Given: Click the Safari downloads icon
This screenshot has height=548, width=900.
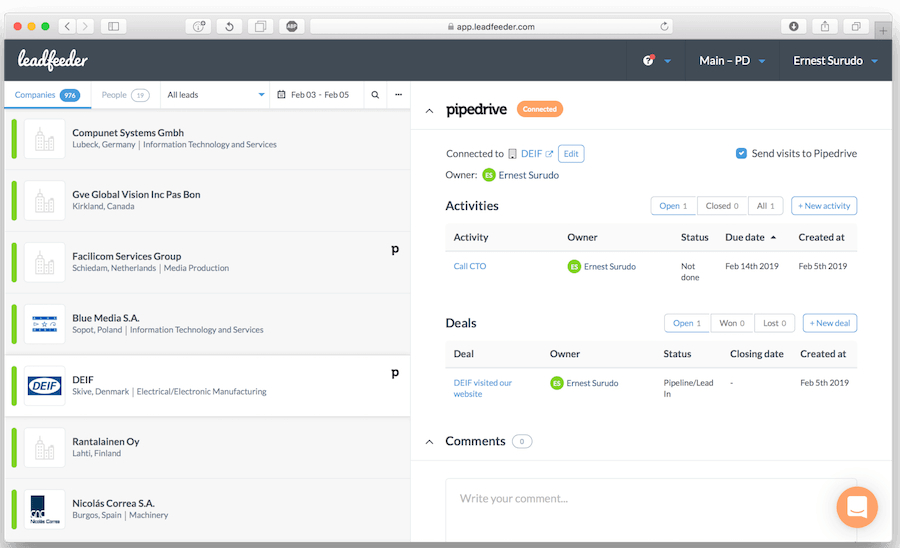Looking at the screenshot, I should click(794, 26).
